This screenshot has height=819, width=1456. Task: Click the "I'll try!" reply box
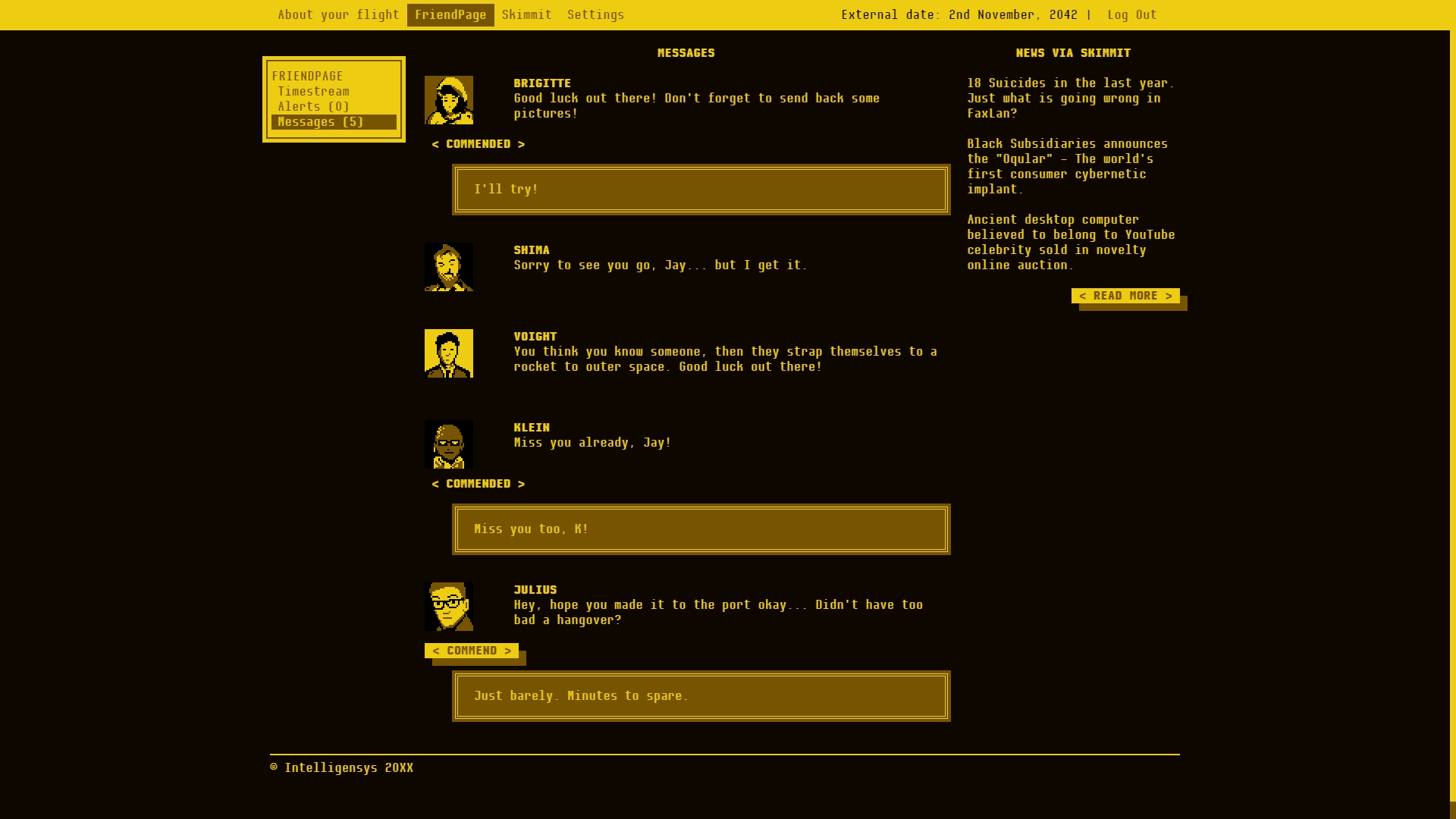click(701, 190)
